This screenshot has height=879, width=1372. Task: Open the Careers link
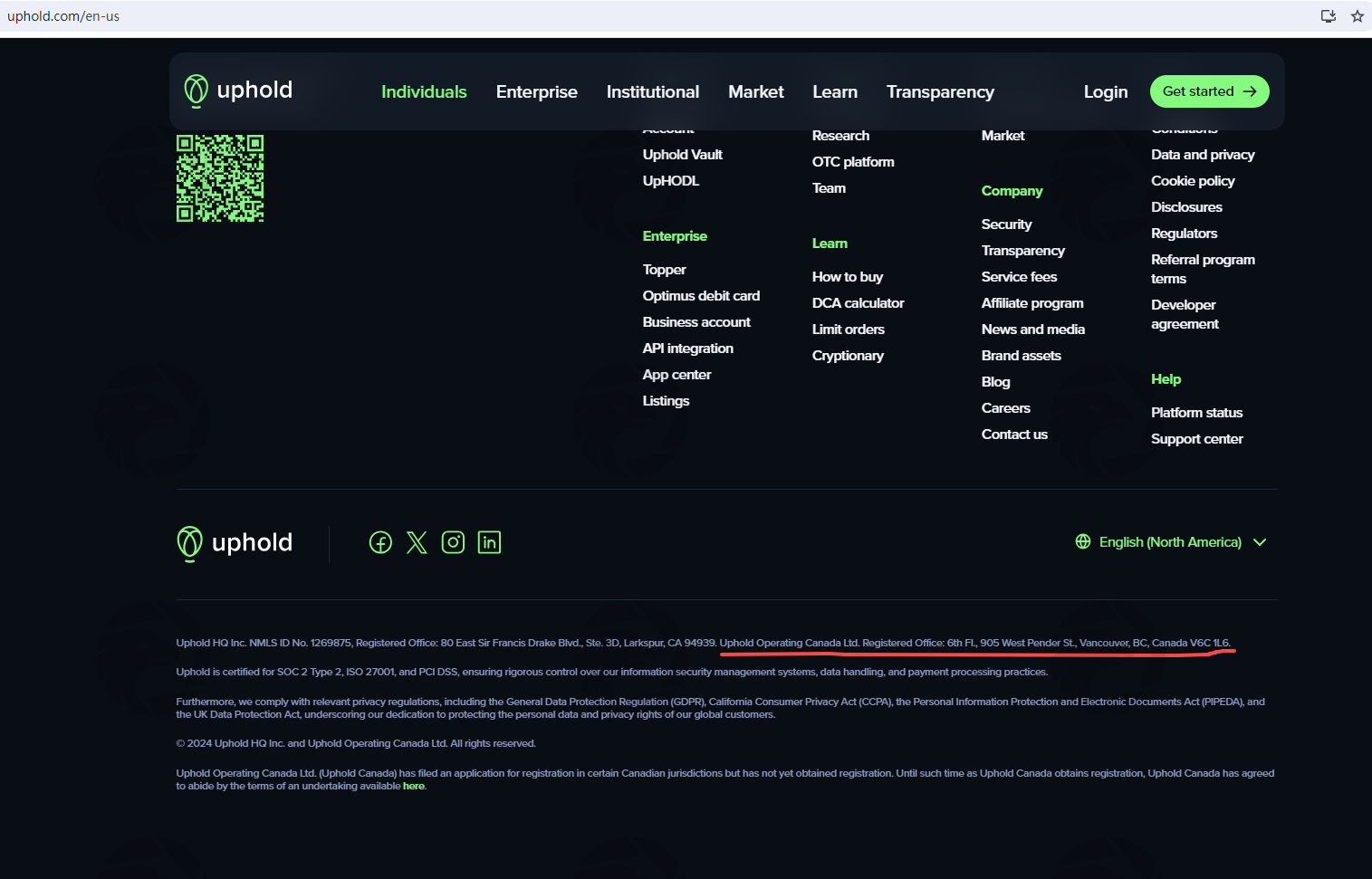(x=1006, y=408)
